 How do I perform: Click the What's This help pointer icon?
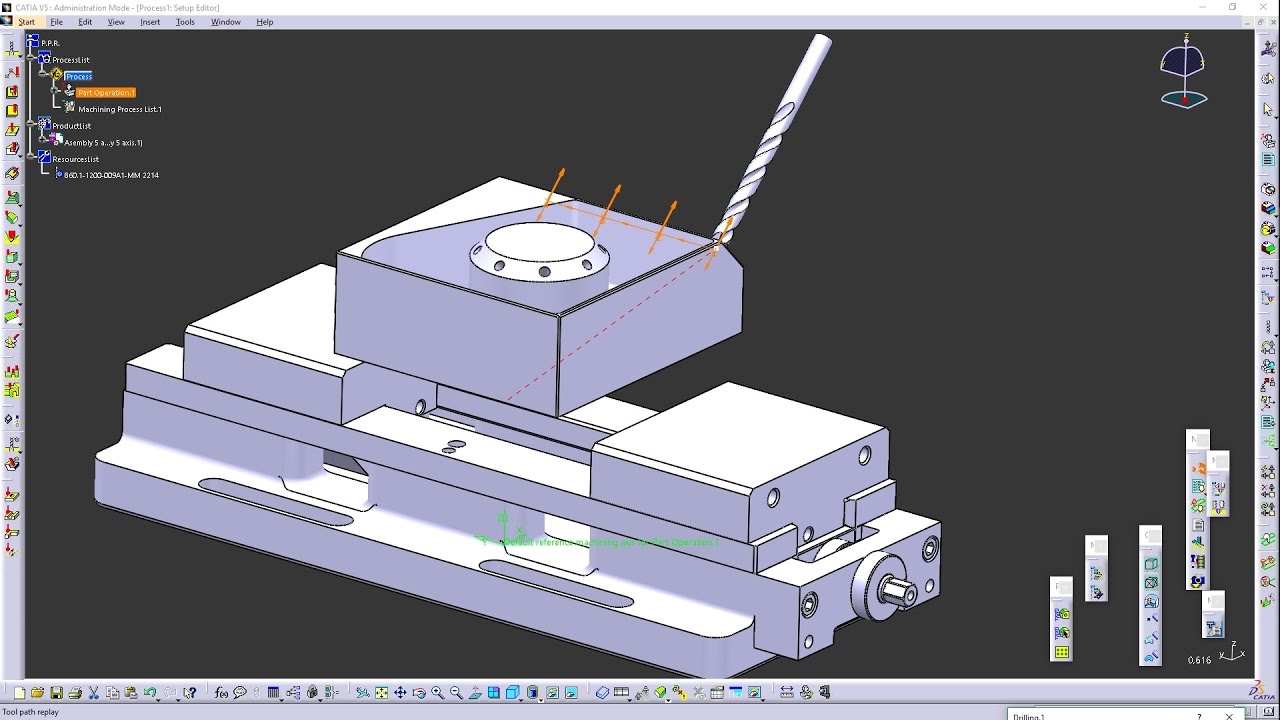click(x=190, y=692)
